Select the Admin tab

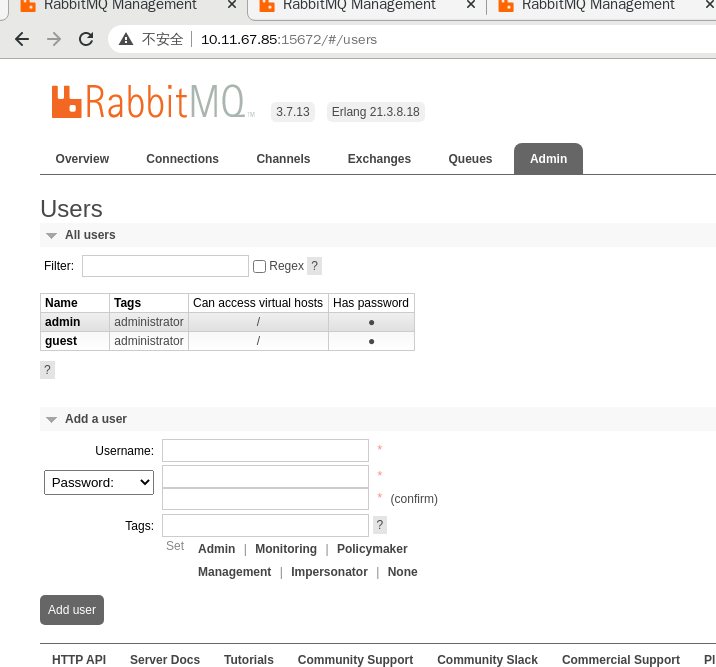548,159
